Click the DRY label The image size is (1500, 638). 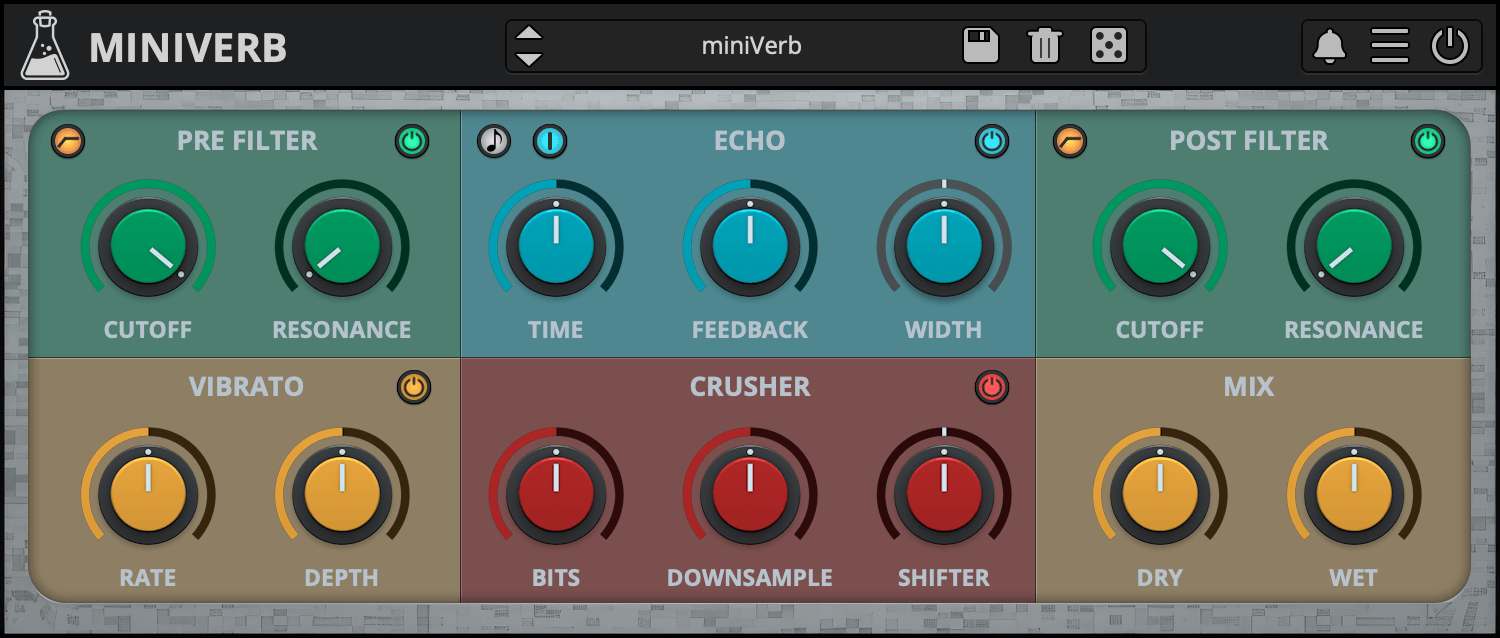tap(1160, 578)
